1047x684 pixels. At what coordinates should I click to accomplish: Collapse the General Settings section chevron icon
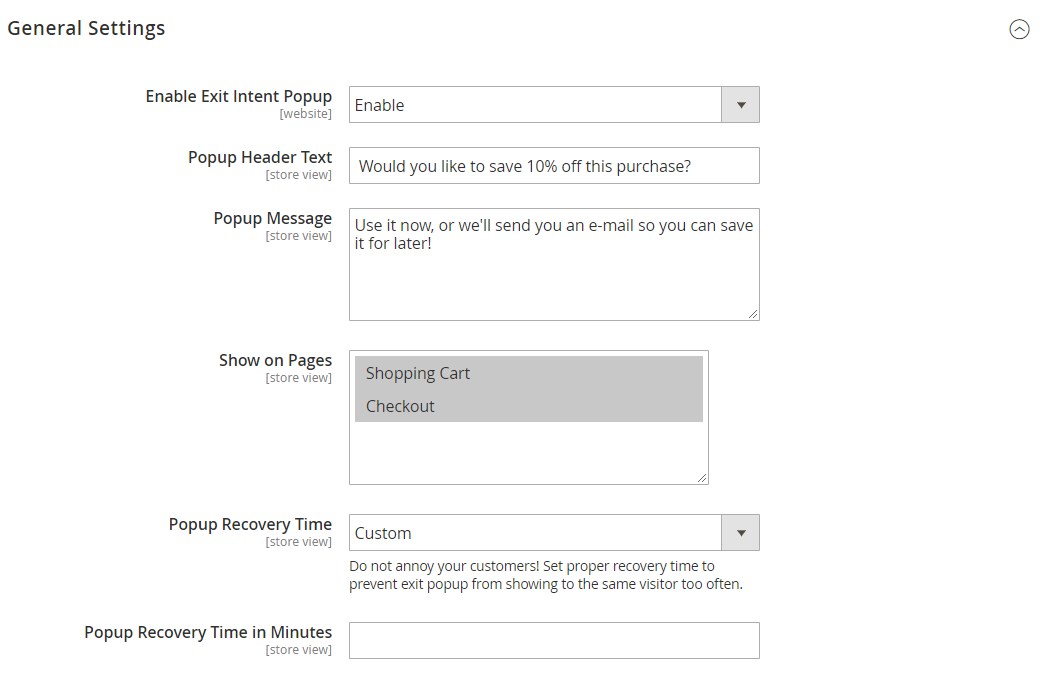pos(1019,30)
